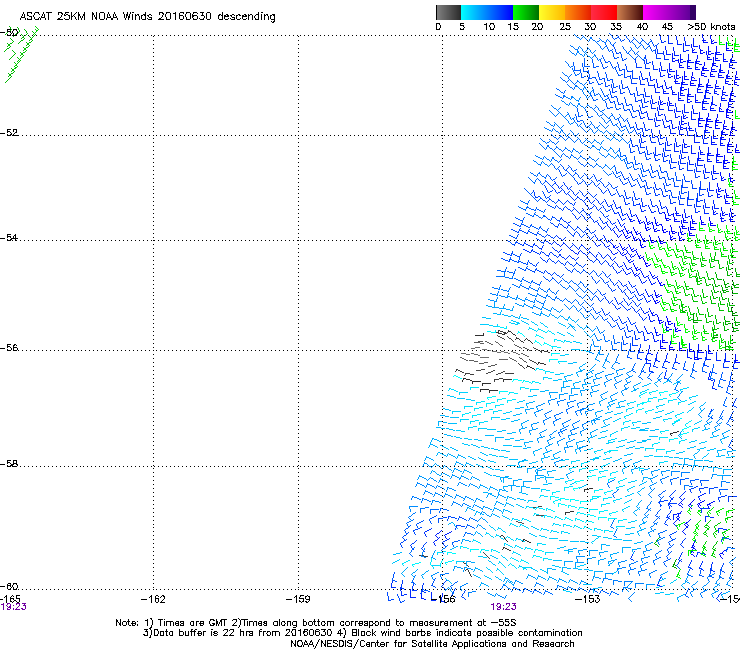
Task: Click the purple 19:23 time under -165
Action: coord(14,607)
